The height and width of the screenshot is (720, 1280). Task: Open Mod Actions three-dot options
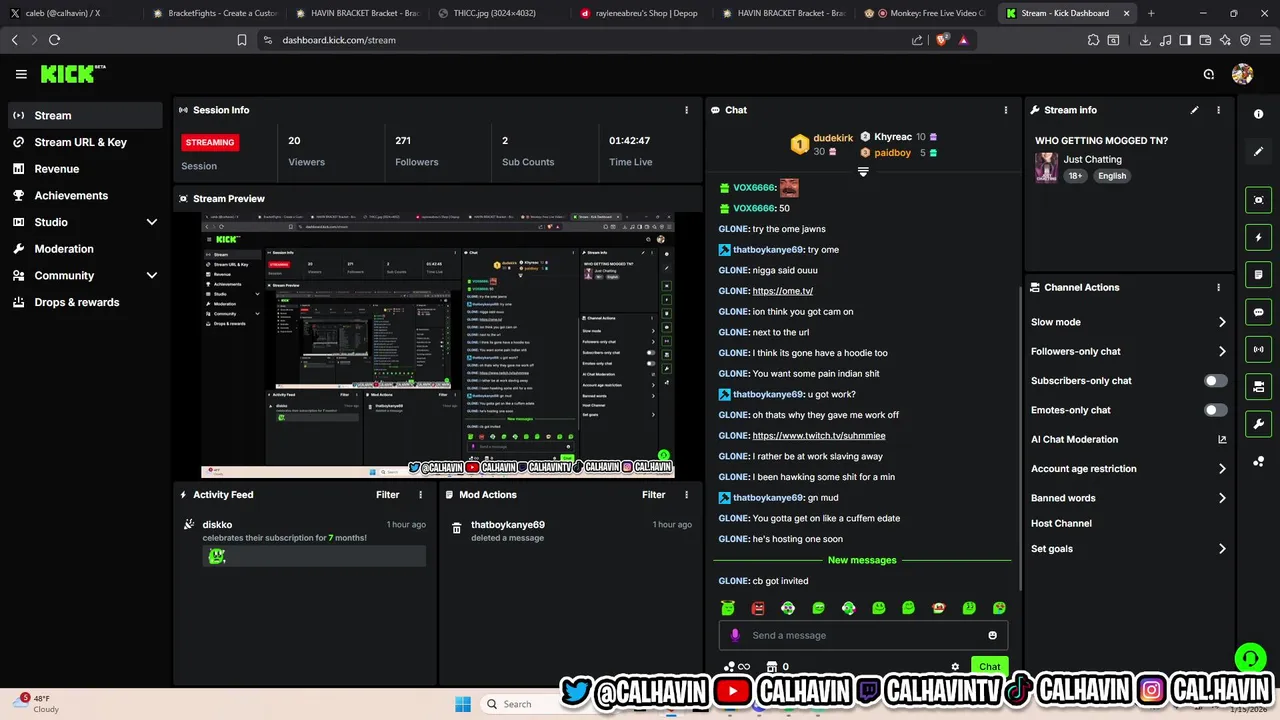(686, 495)
